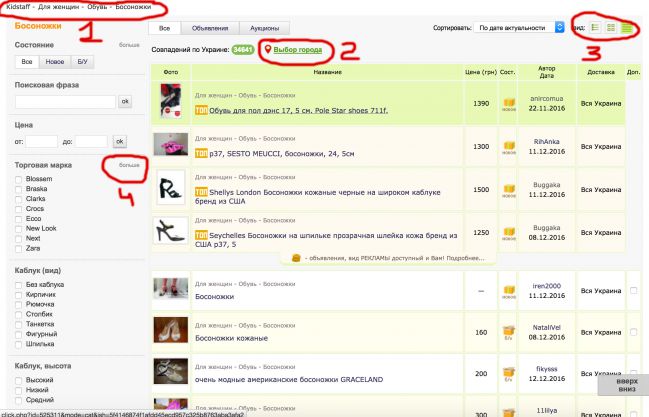Open the Аукционы tab

pos(262,28)
